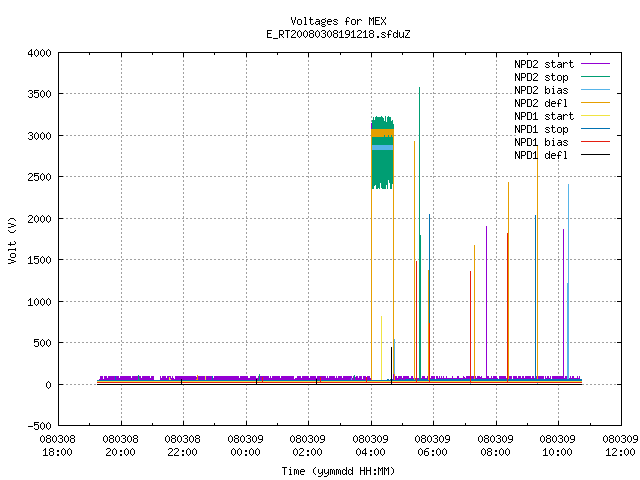Click the 'NPD1 stop' legend label
This screenshot has width=640, height=480.
(x=541, y=129)
